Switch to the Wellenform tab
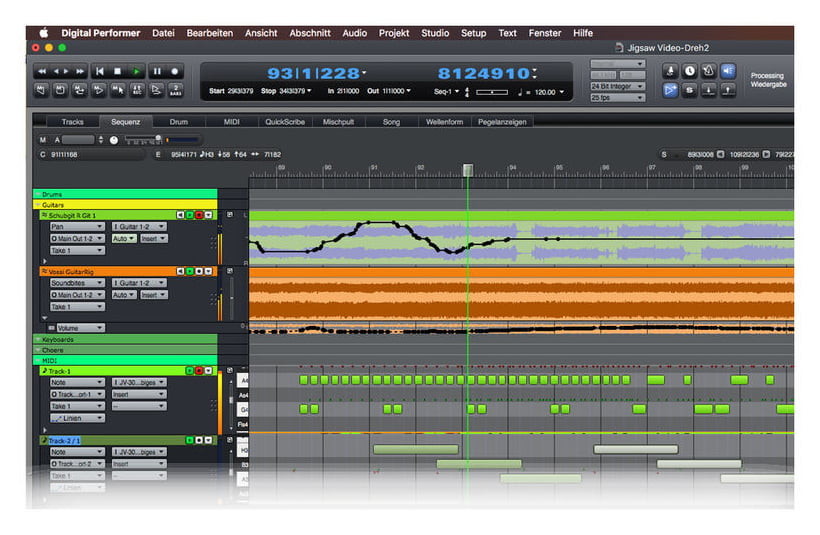The height and width of the screenshot is (535, 820). (x=444, y=122)
